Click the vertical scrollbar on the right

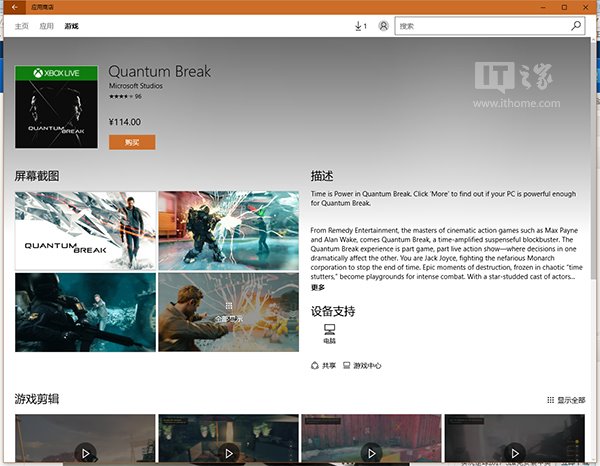pos(593,159)
